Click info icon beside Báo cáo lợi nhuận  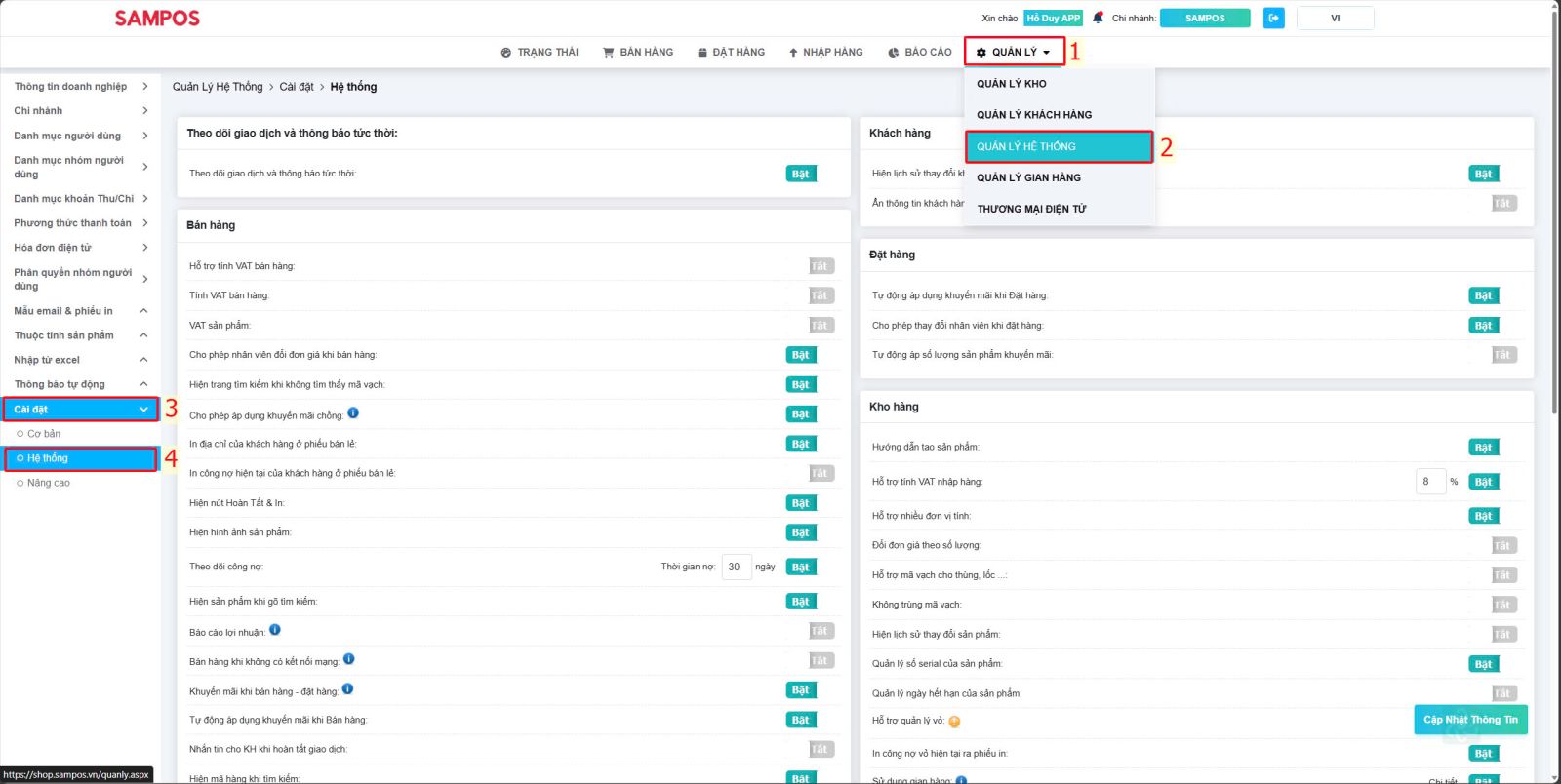pyautogui.click(x=275, y=630)
